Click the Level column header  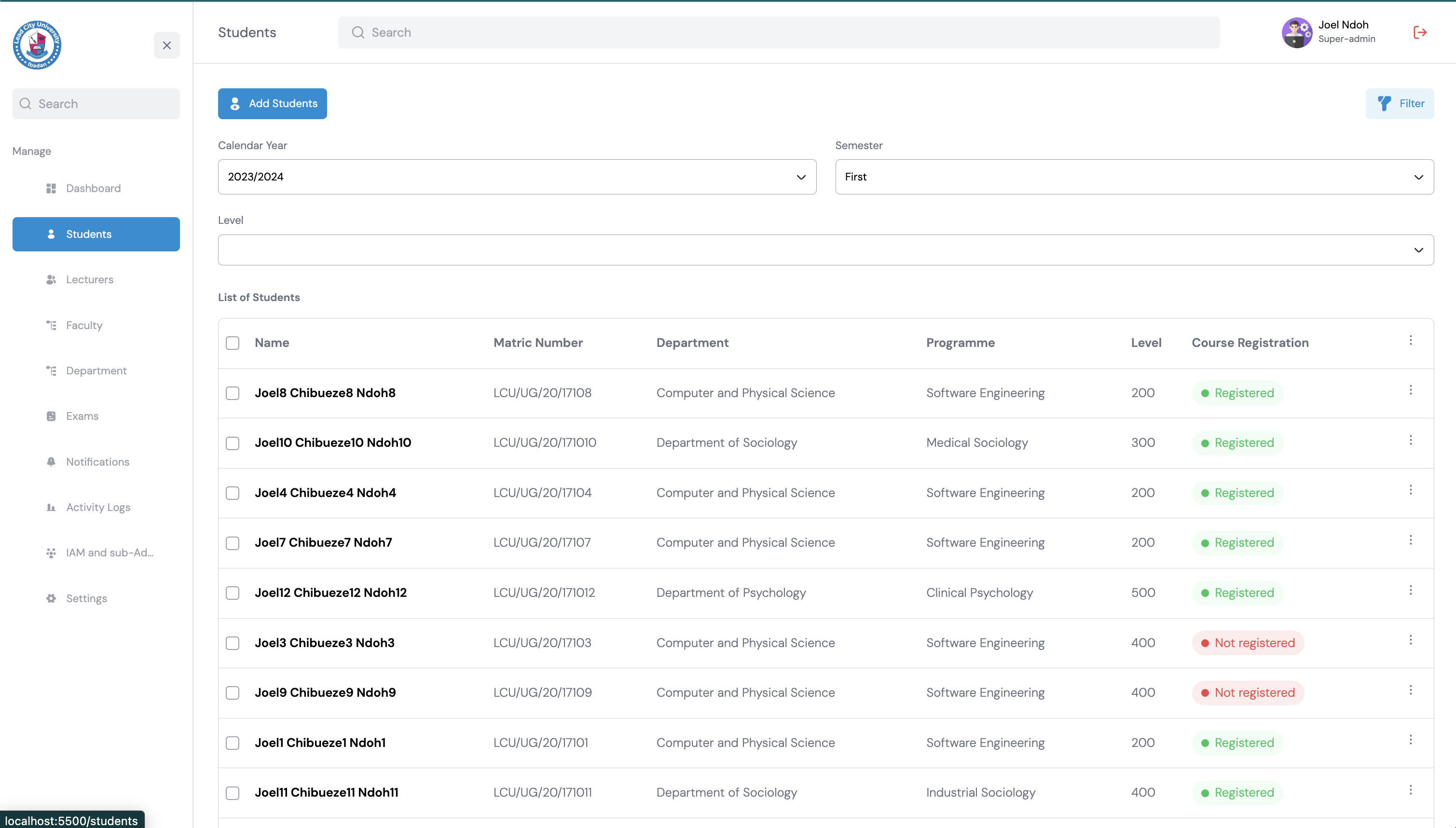[x=1146, y=343]
